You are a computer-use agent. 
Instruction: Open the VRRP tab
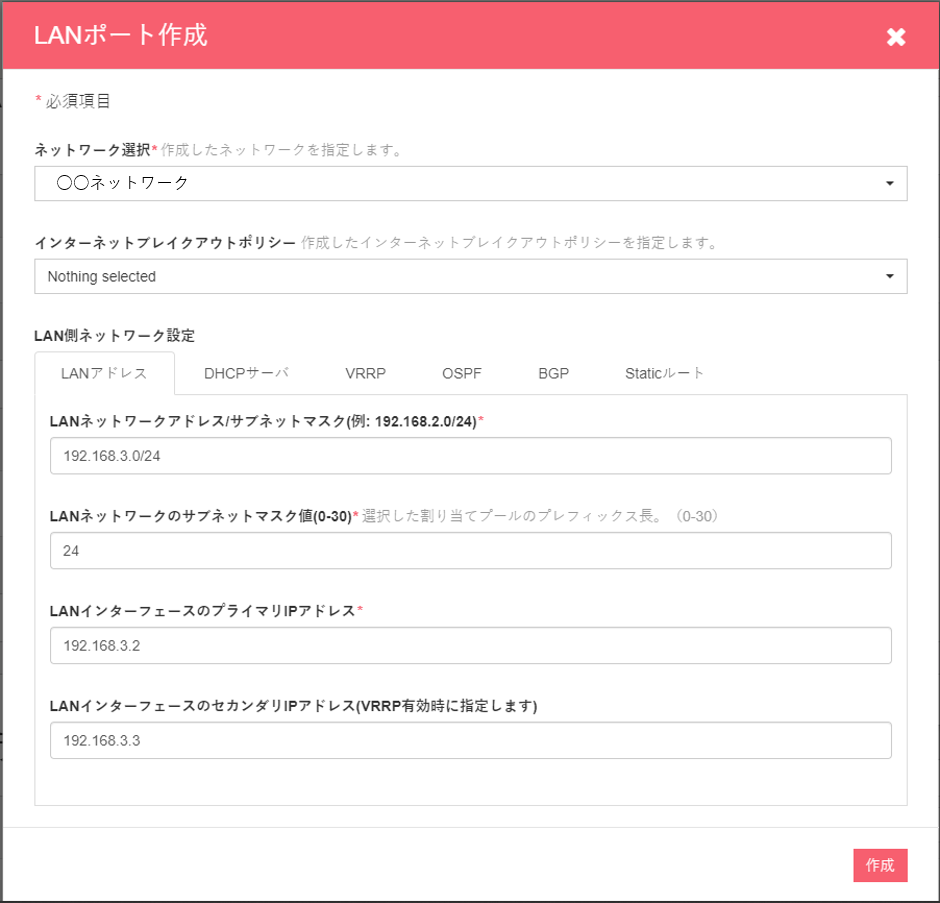point(365,374)
